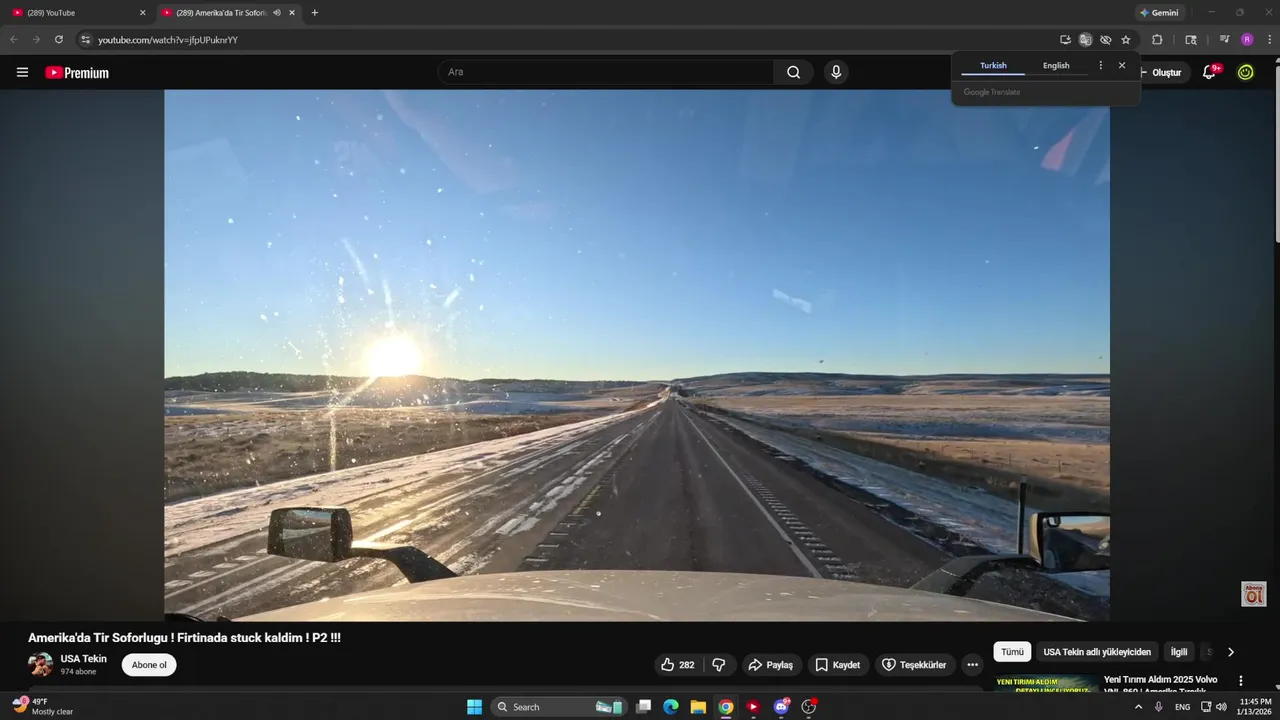Open the YouTube account avatar menu
The height and width of the screenshot is (720, 1280).
coord(1245,72)
